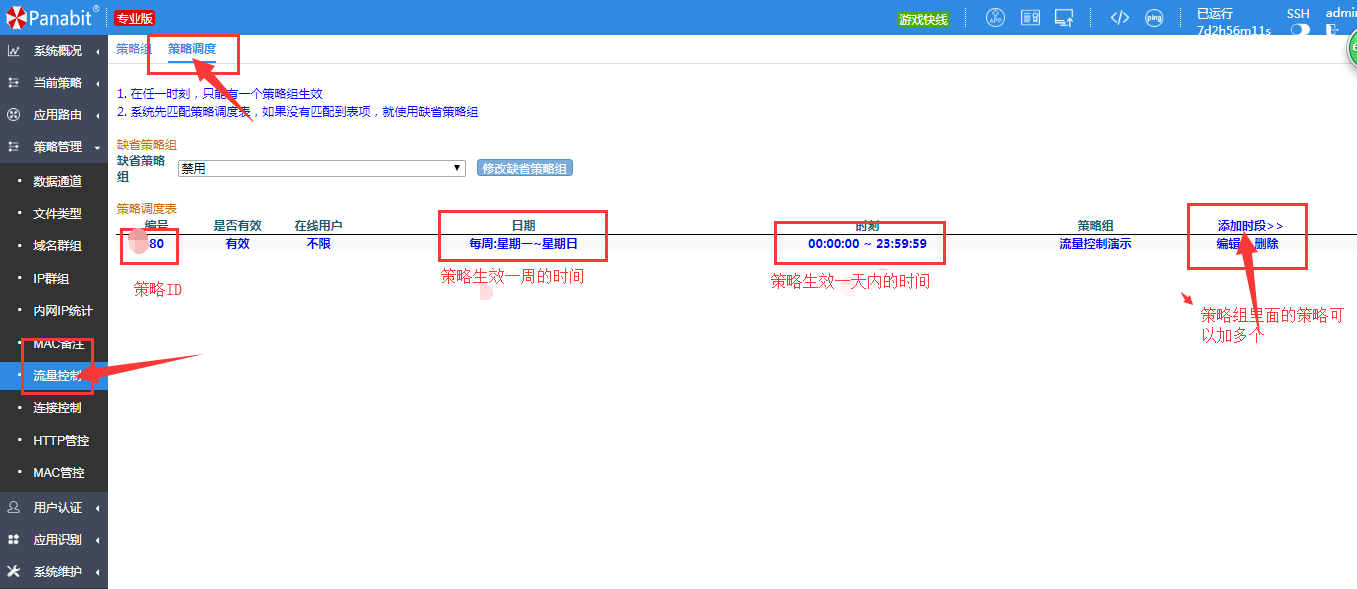Viewport: 1357px width, 589px height.
Task: Click the Panabit logo
Action: coord(50,17)
